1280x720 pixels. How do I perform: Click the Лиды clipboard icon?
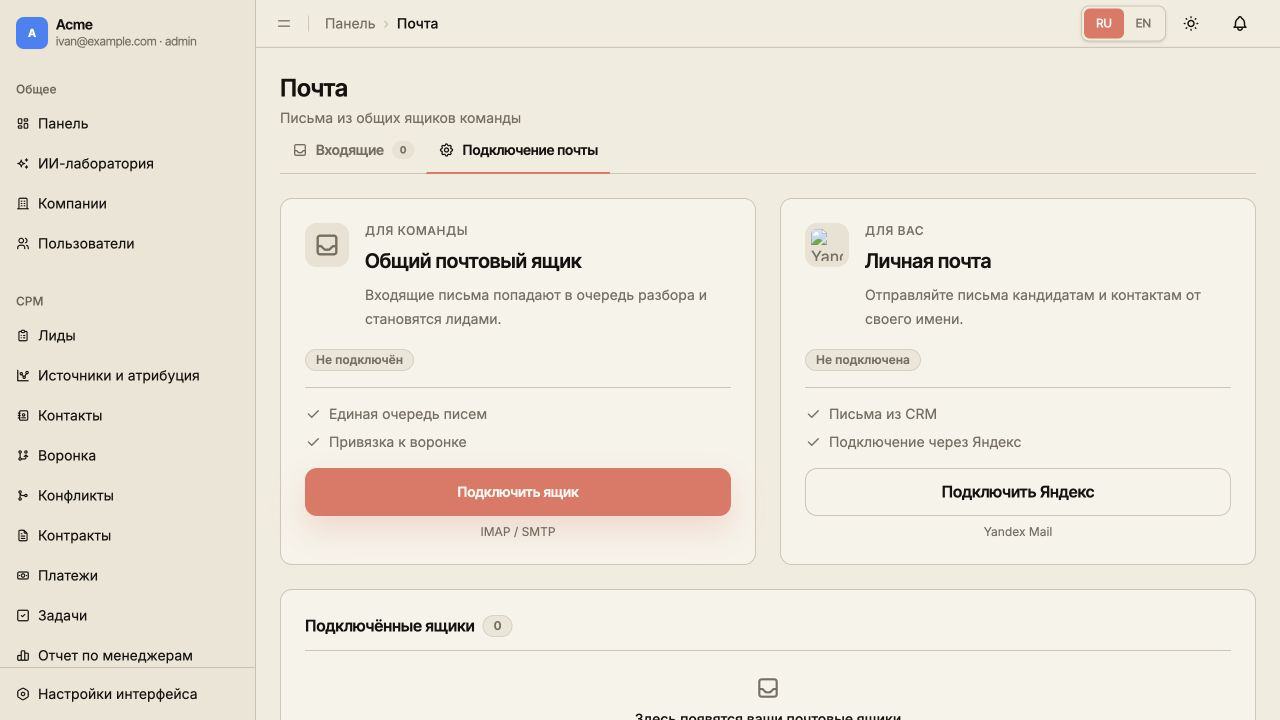click(x=23, y=336)
